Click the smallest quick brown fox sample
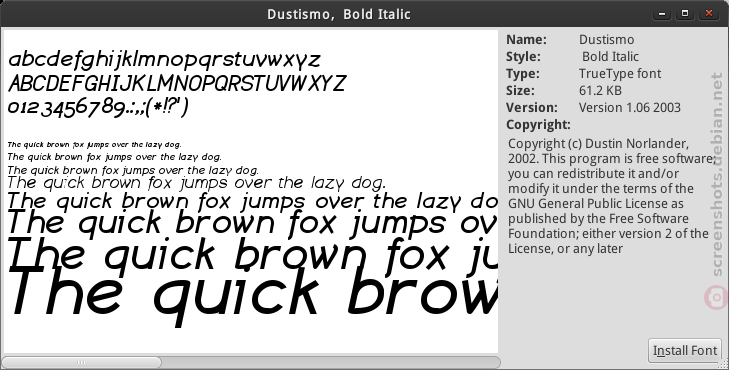 click(94, 145)
